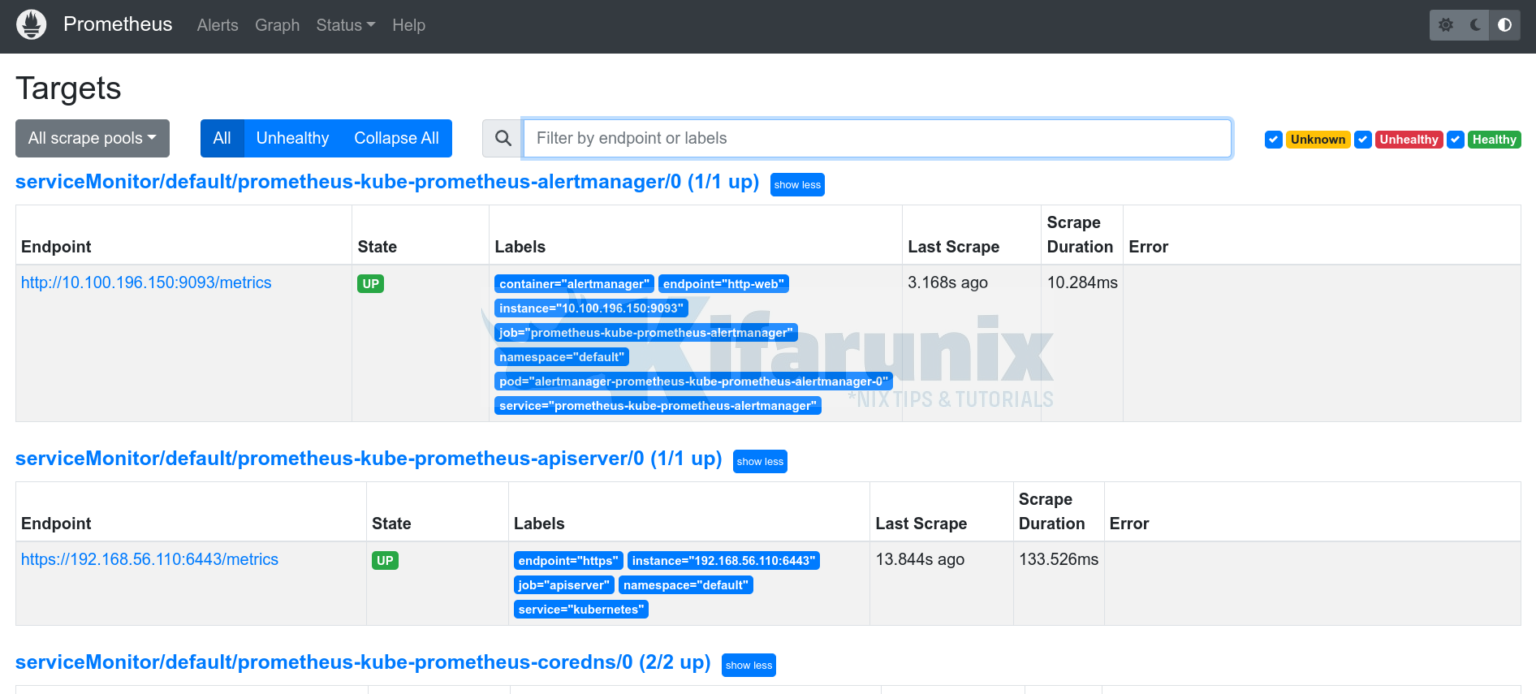Select the auto theme contrast icon
1536x694 pixels.
[x=1505, y=24]
